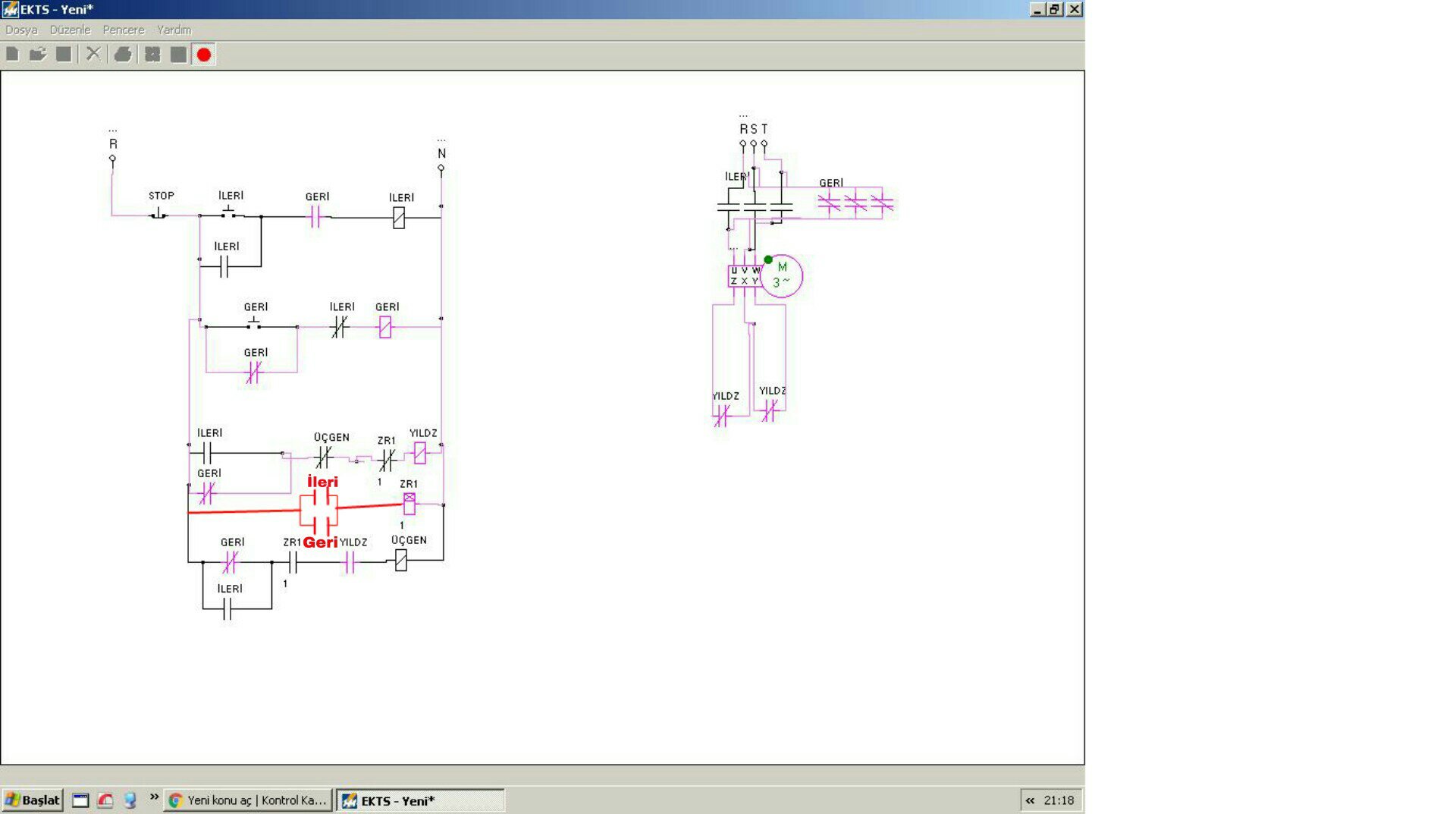Click the 21:18 taskbar clock
The height and width of the screenshot is (814, 1456).
[1059, 800]
